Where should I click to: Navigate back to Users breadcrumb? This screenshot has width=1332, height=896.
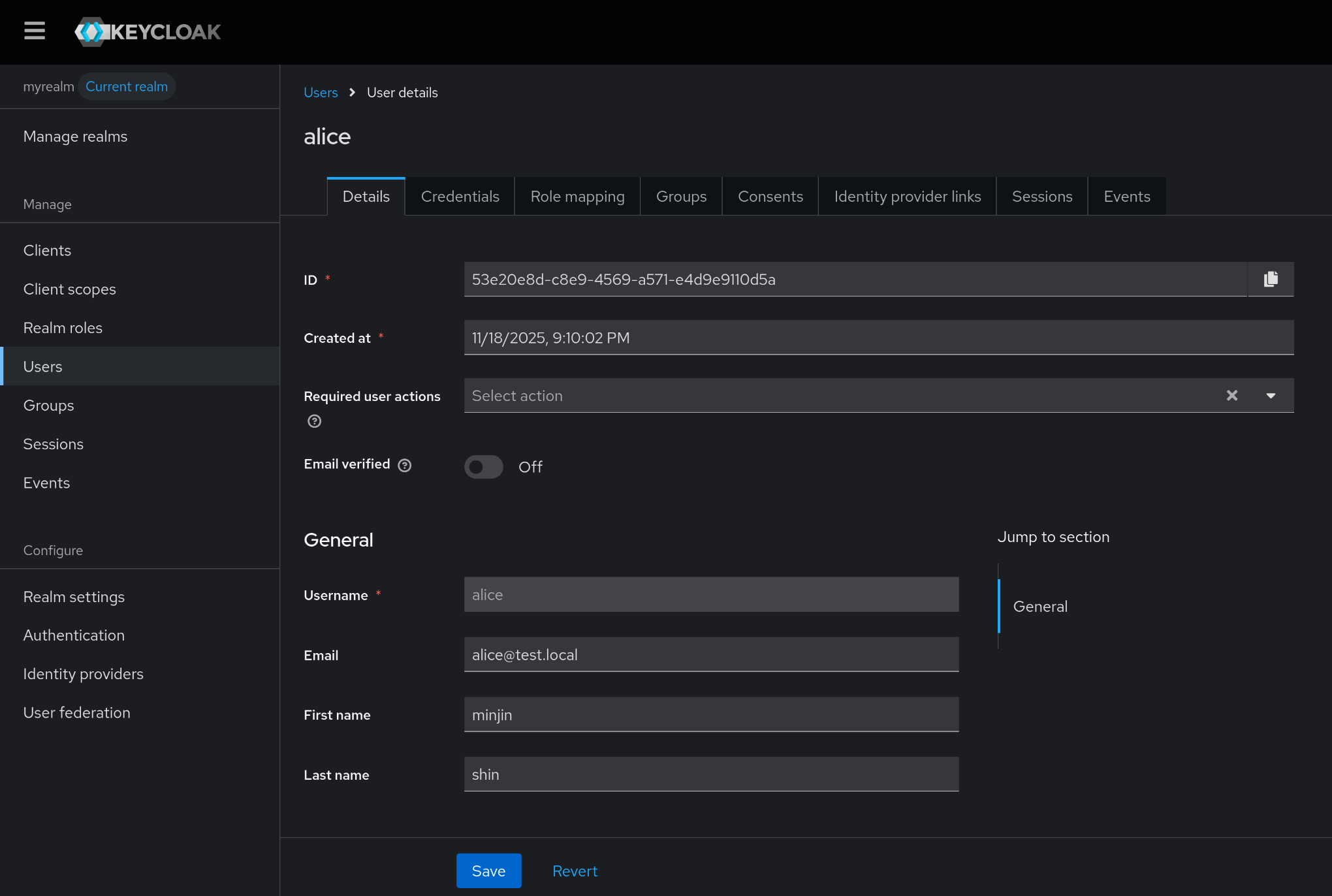pos(321,93)
